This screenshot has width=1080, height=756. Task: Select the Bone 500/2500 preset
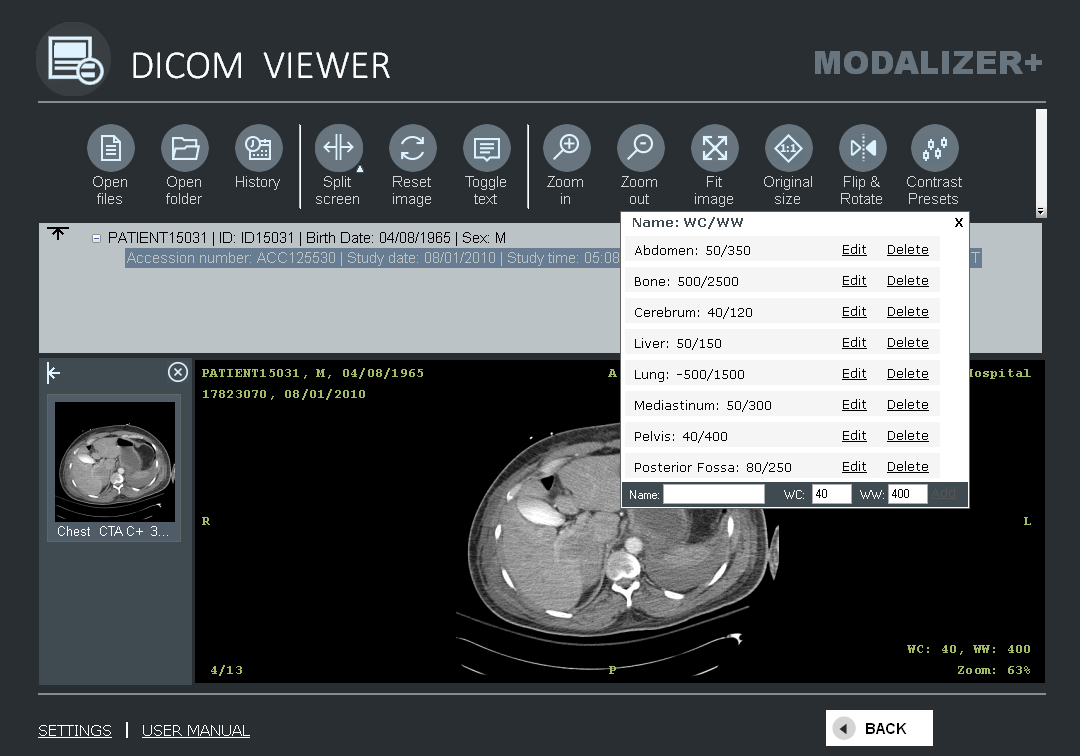click(686, 281)
